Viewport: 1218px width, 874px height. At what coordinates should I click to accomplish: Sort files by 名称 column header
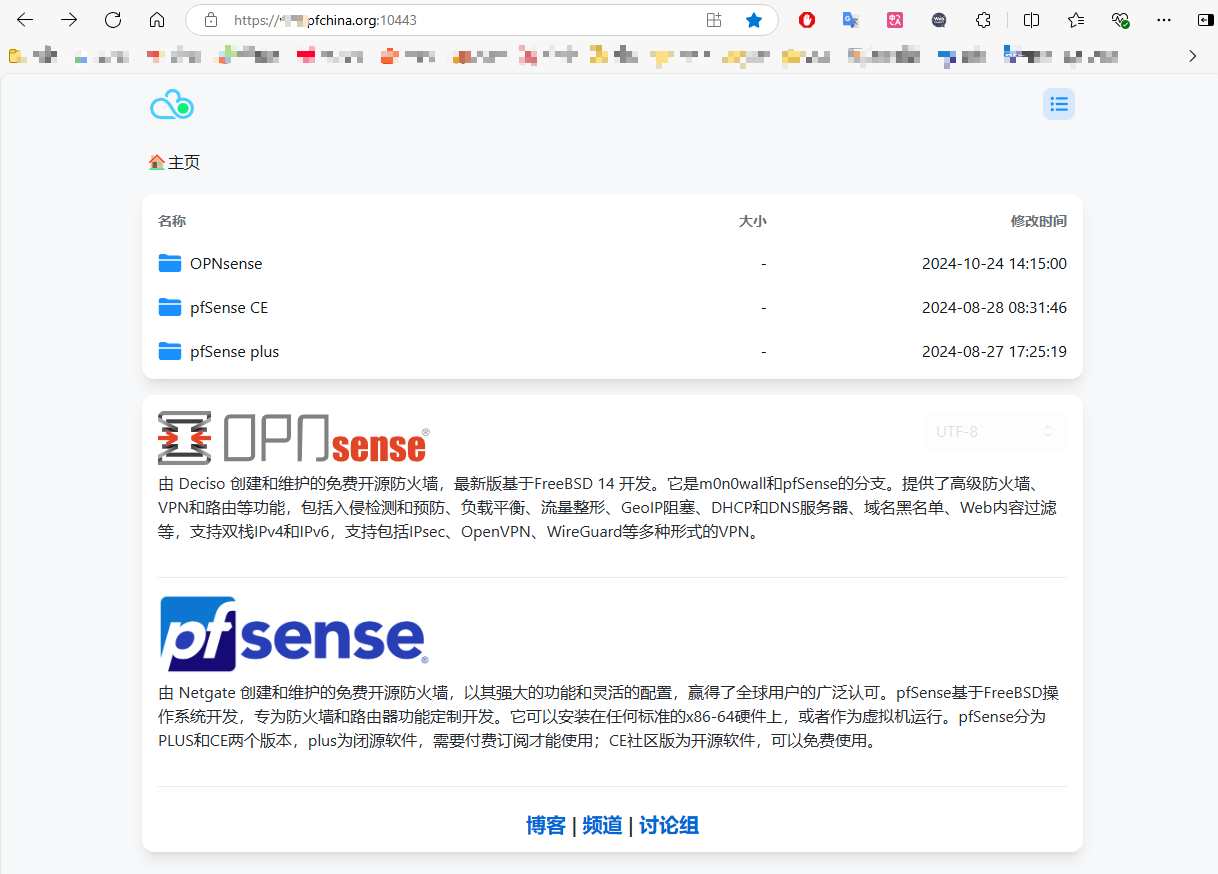pos(172,221)
